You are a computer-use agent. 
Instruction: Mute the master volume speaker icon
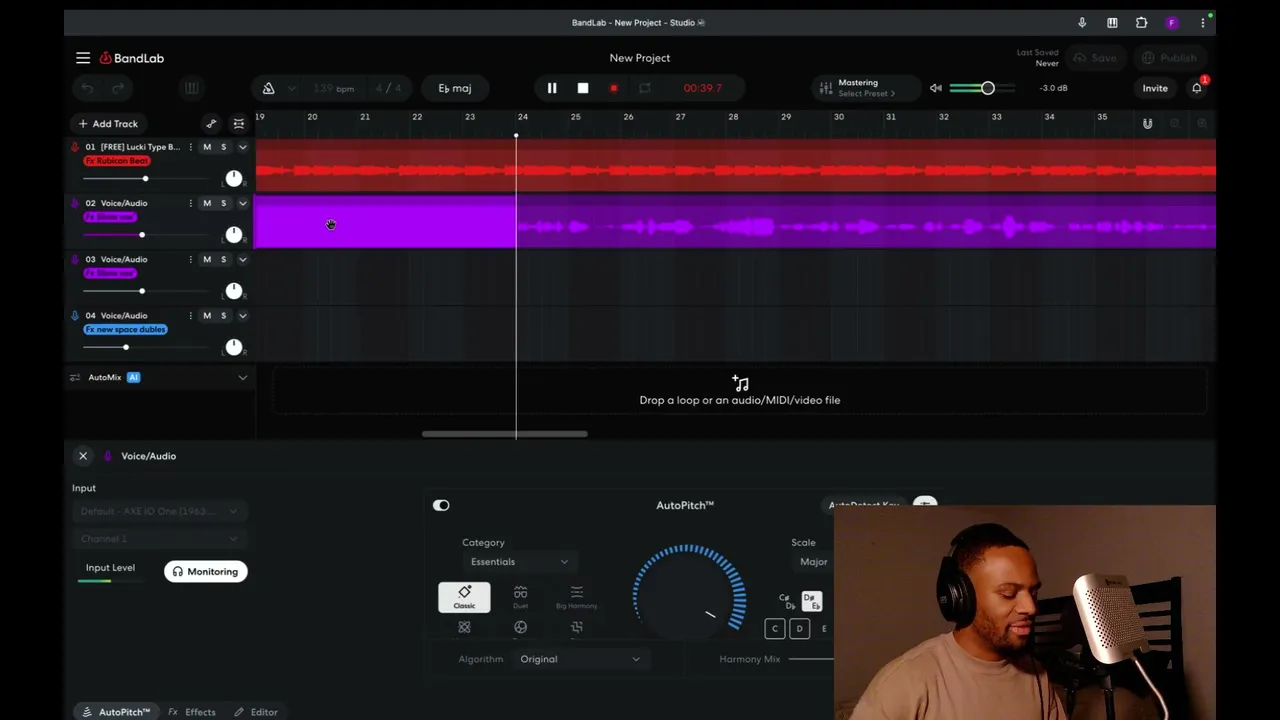point(935,88)
